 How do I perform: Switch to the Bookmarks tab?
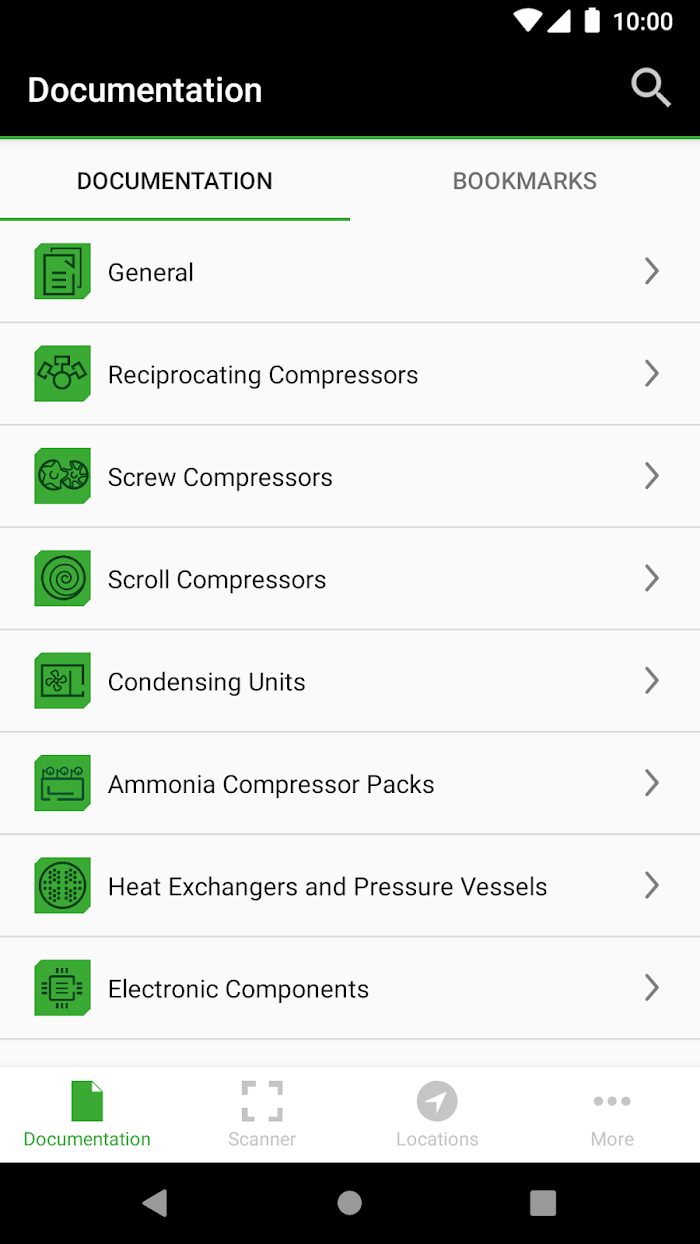coord(525,181)
